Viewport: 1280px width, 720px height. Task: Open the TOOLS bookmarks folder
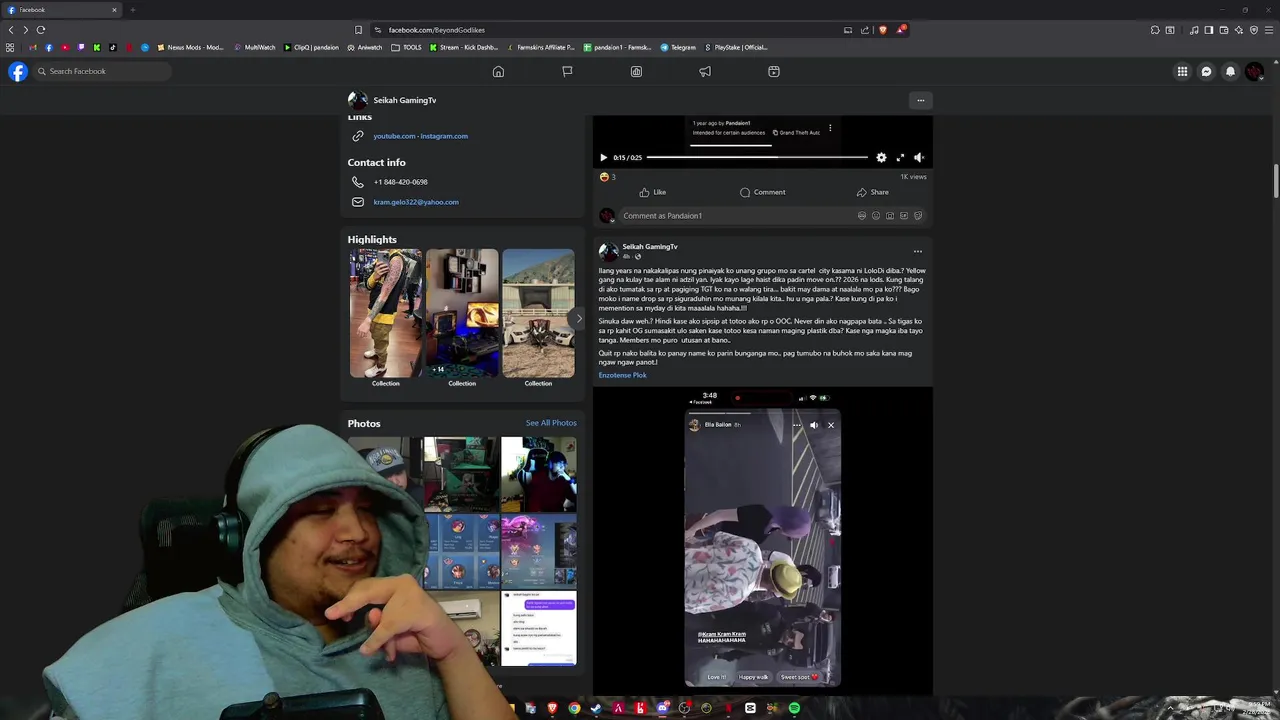pos(406,47)
